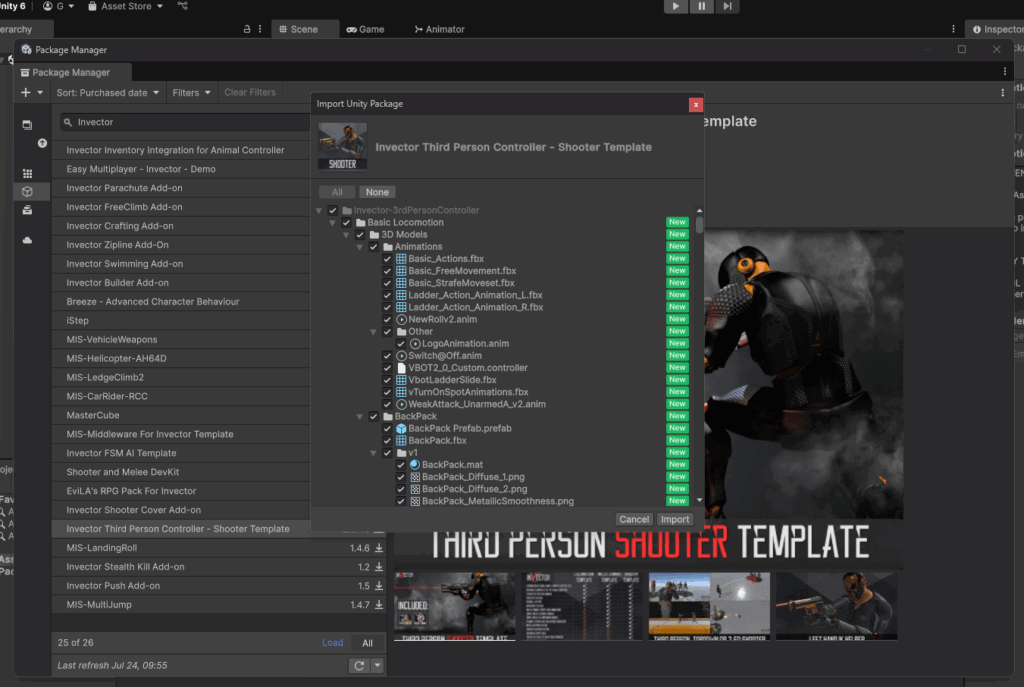Uncheck the Basic_Actions.fbx checkbox
Image resolution: width=1024 pixels, height=687 pixels.
387,259
